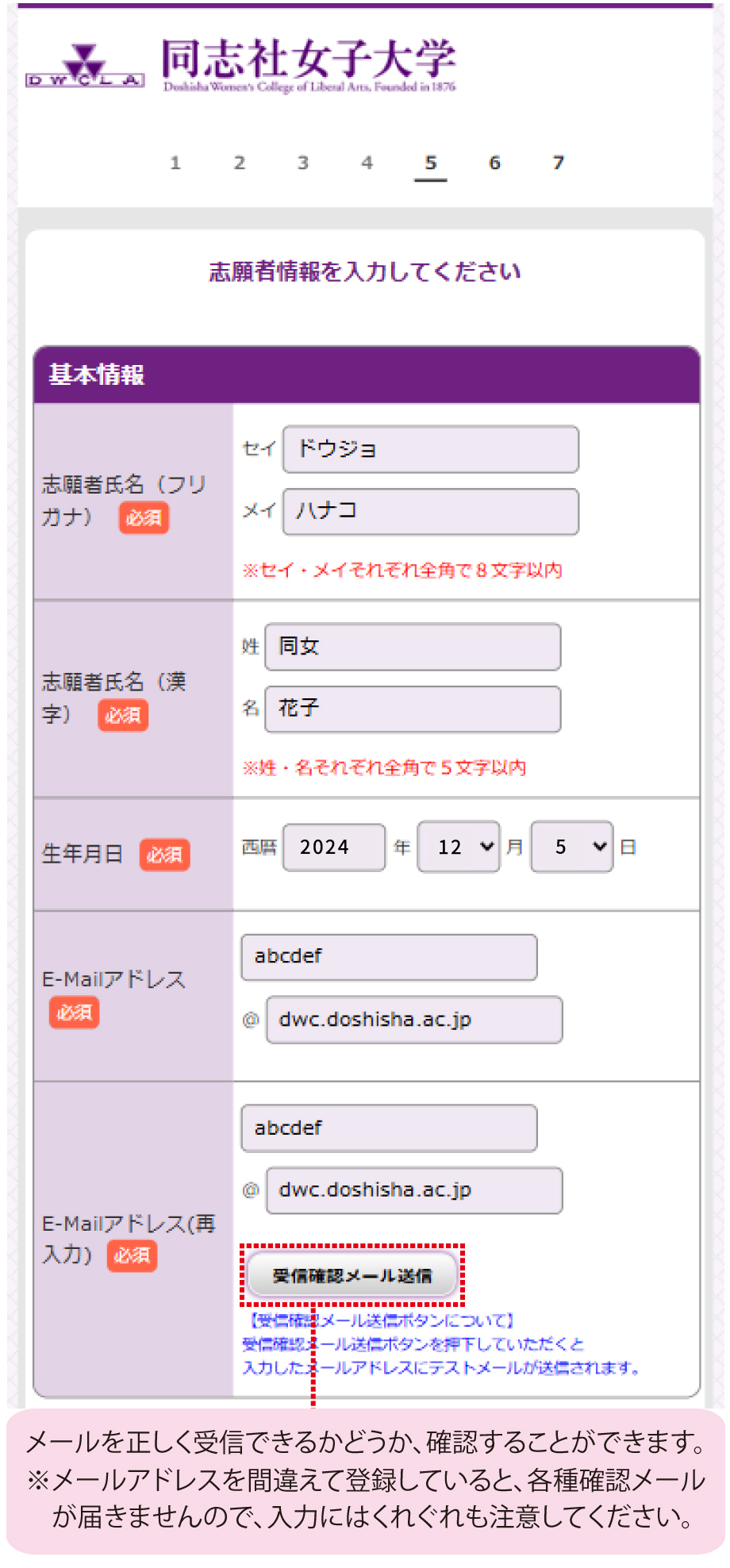Click the birth year field showing 2024
The width and height of the screenshot is (730, 1568).
334,847
